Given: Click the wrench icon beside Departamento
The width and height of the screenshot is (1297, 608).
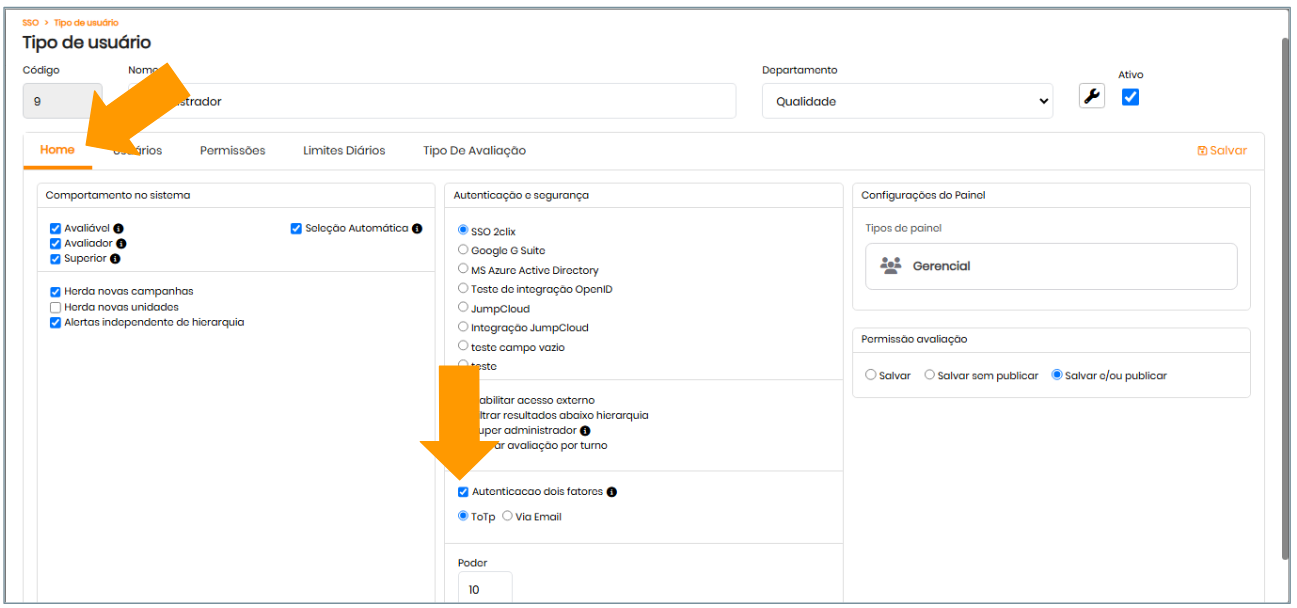Looking at the screenshot, I should (x=1092, y=97).
